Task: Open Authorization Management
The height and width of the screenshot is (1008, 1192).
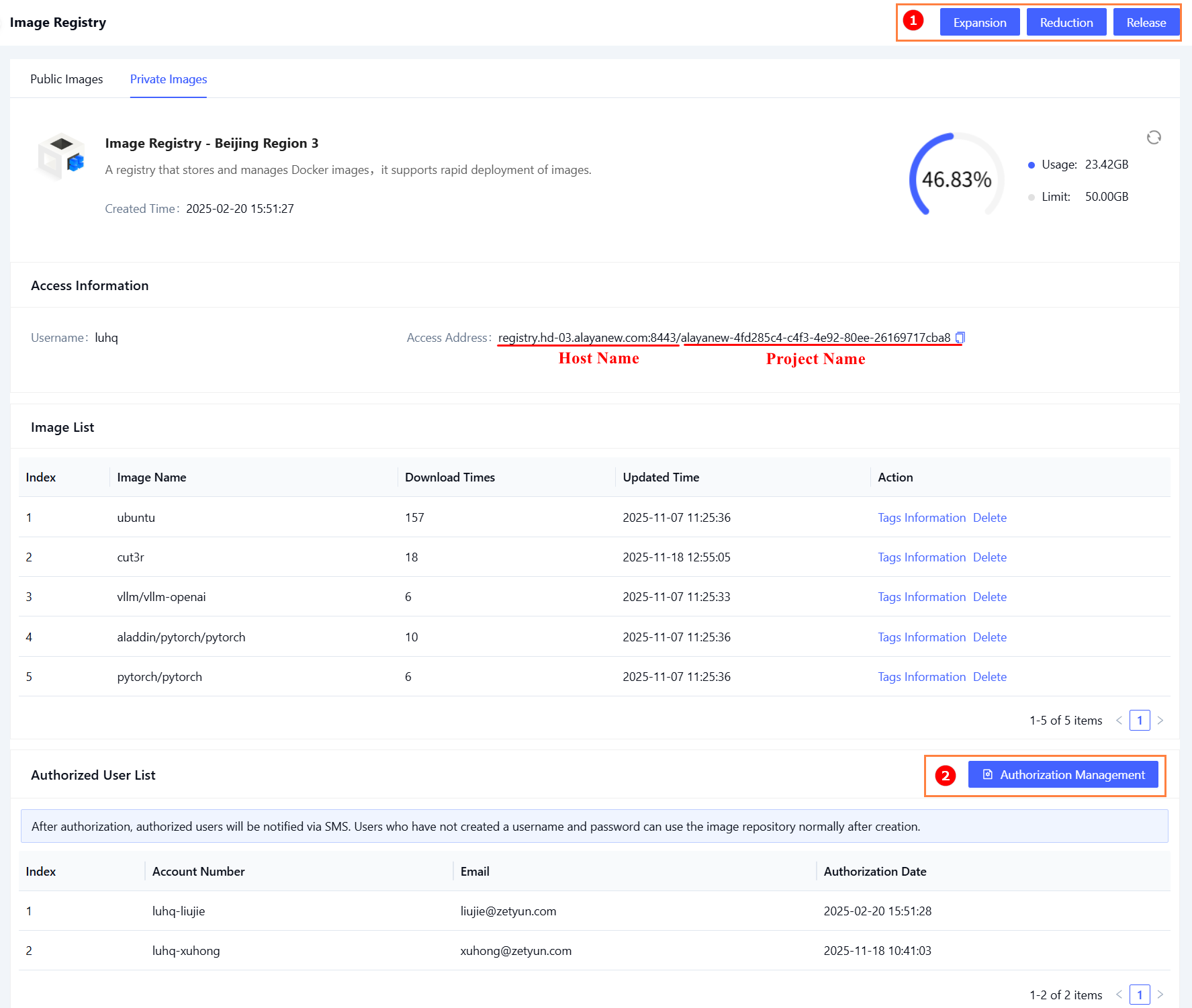Action: [x=1063, y=775]
